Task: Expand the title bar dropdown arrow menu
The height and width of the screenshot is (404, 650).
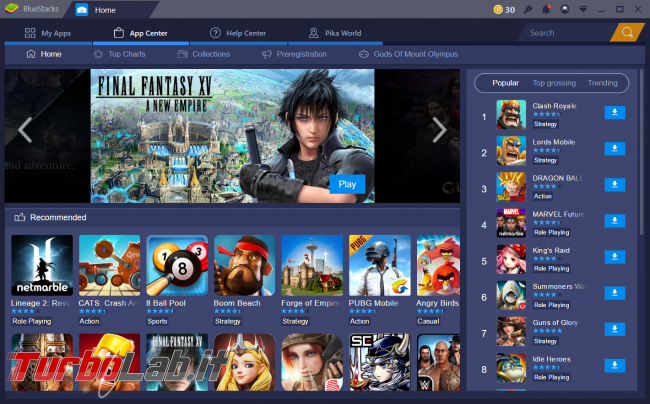Action: coord(583,9)
